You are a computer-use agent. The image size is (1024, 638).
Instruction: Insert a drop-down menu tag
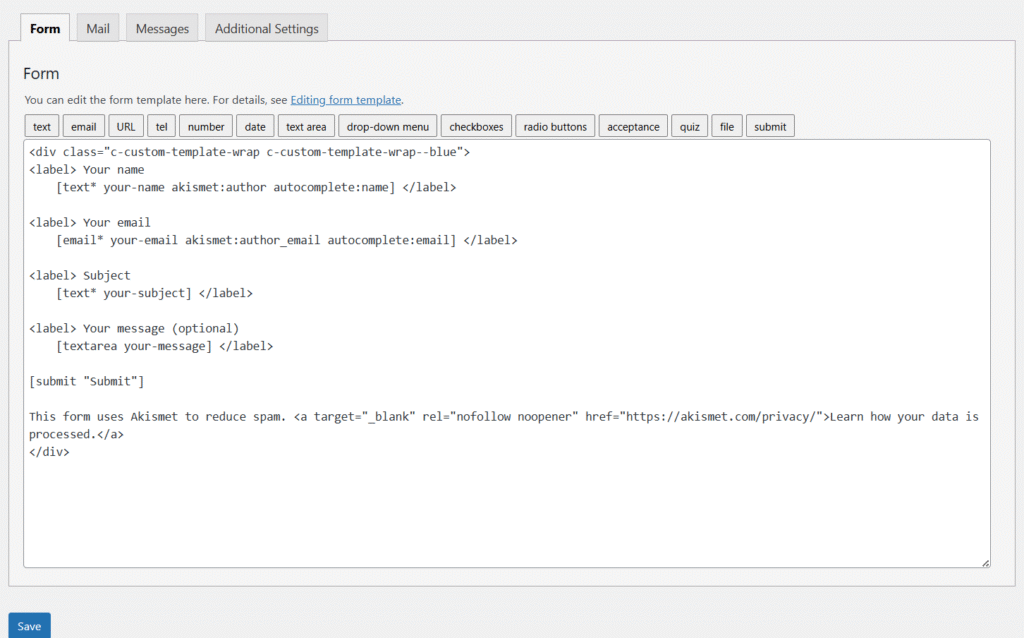[388, 127]
